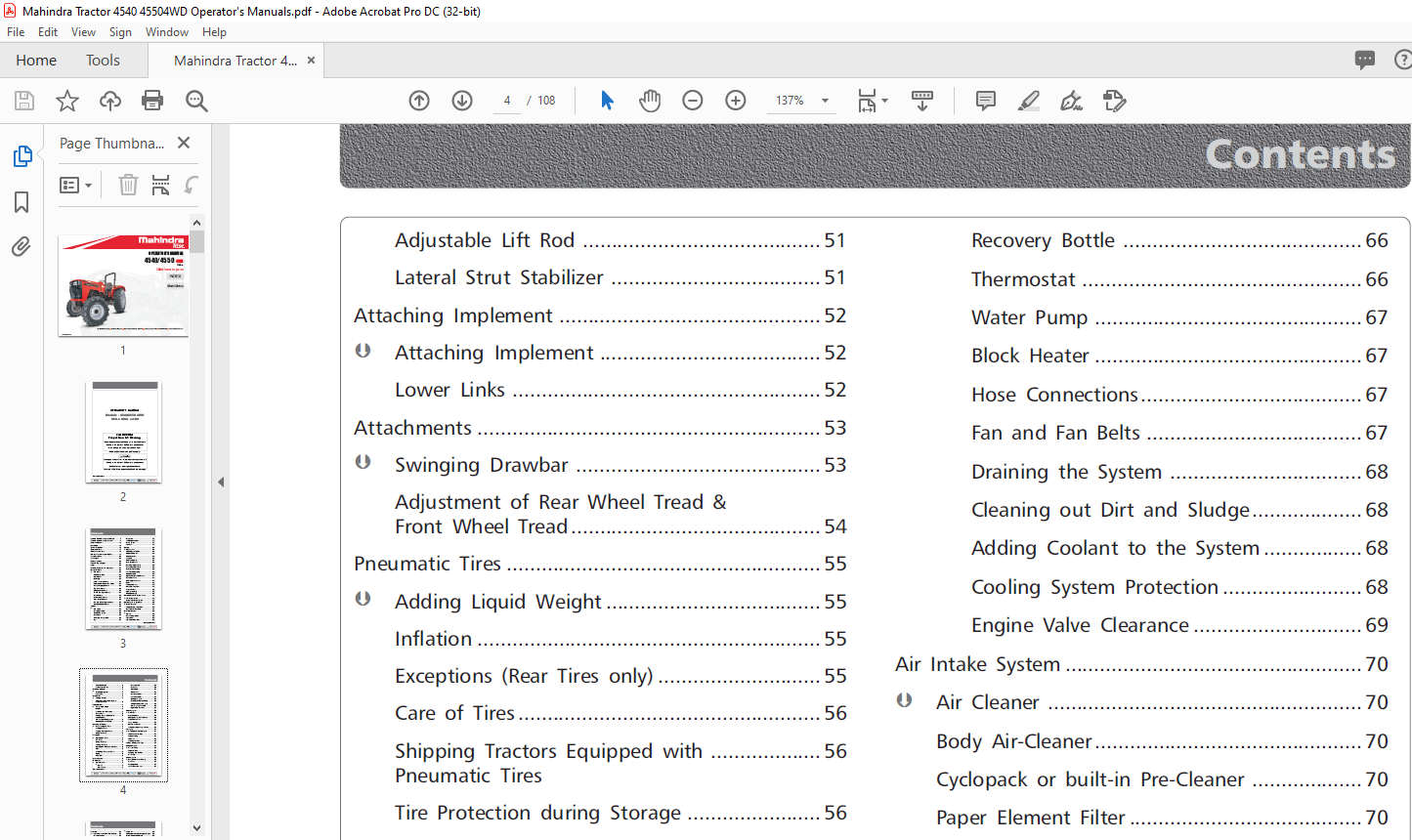
Task: Bookmark file with star icon
Action: tap(67, 101)
